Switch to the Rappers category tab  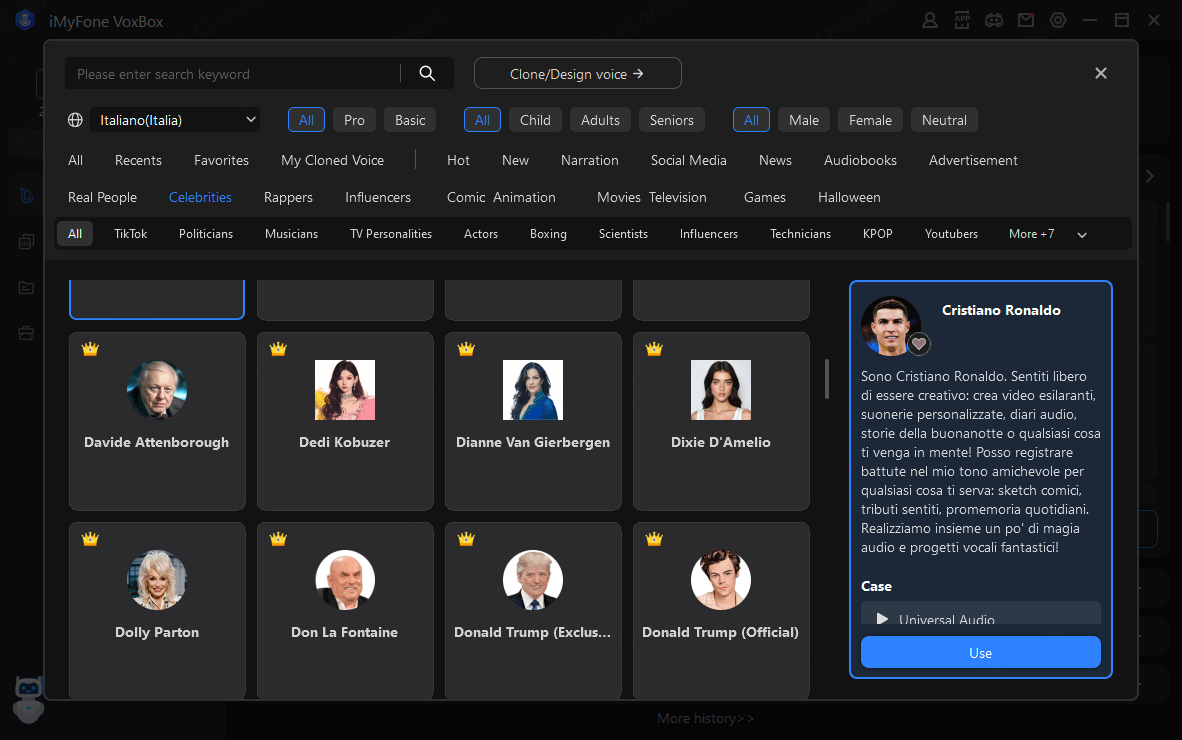point(288,197)
